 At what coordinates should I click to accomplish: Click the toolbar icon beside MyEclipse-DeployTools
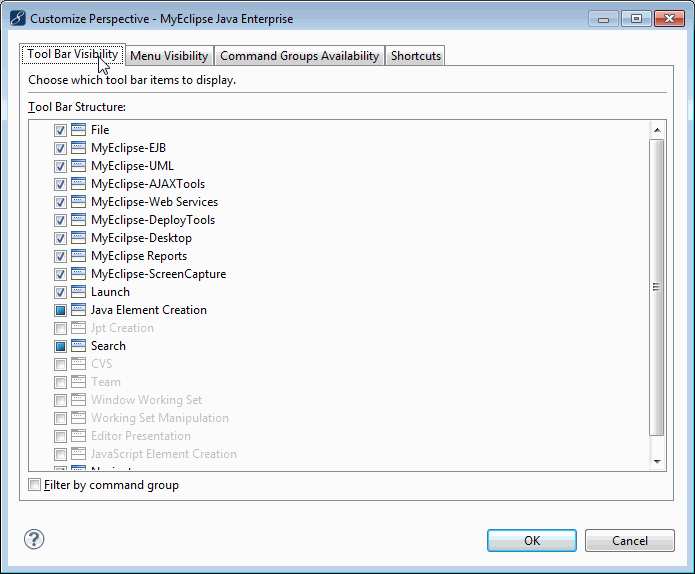[x=78, y=220]
